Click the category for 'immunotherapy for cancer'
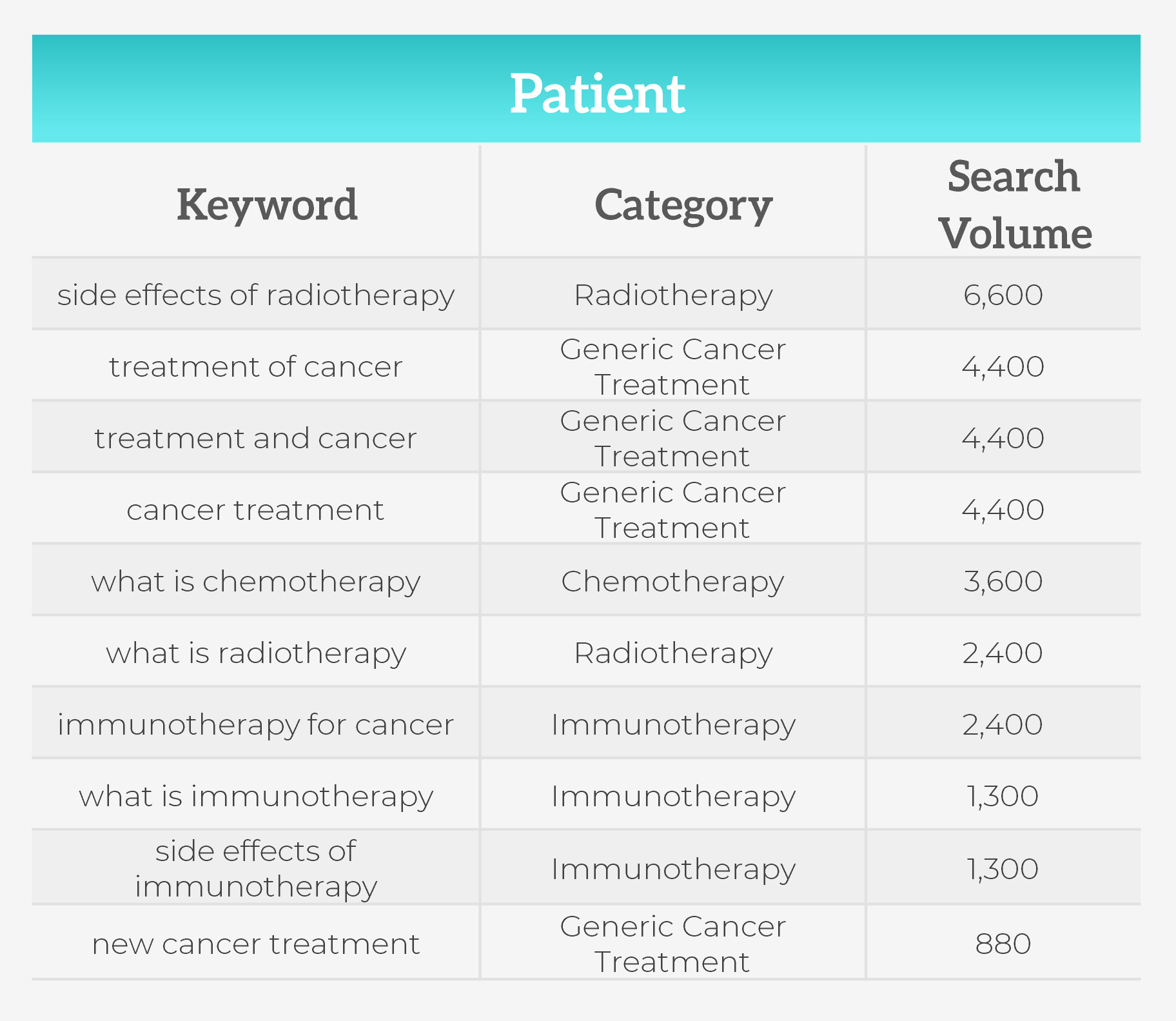This screenshot has height=1021, width=1176. (672, 725)
